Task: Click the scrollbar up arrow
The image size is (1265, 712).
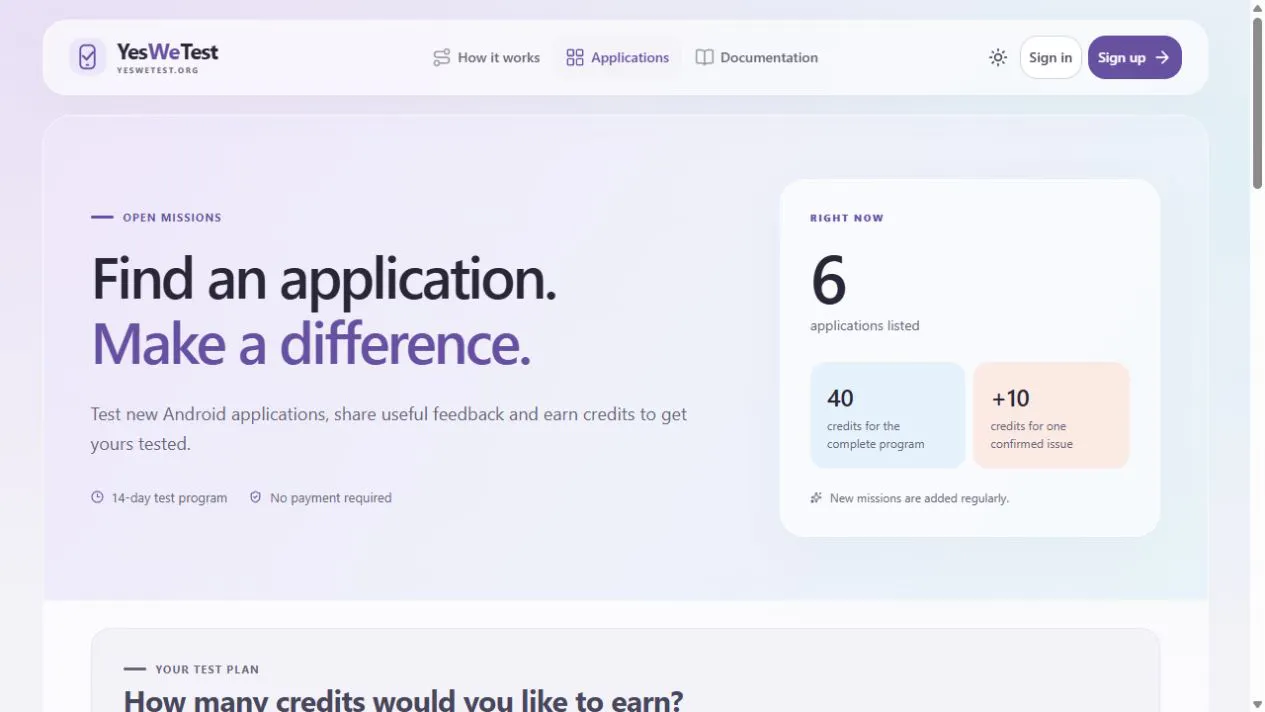Action: tap(1257, 8)
